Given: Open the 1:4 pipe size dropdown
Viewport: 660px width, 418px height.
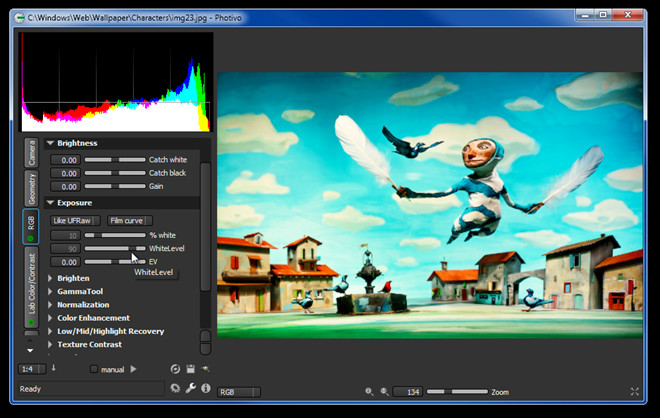Looking at the screenshot, I should point(32,369).
